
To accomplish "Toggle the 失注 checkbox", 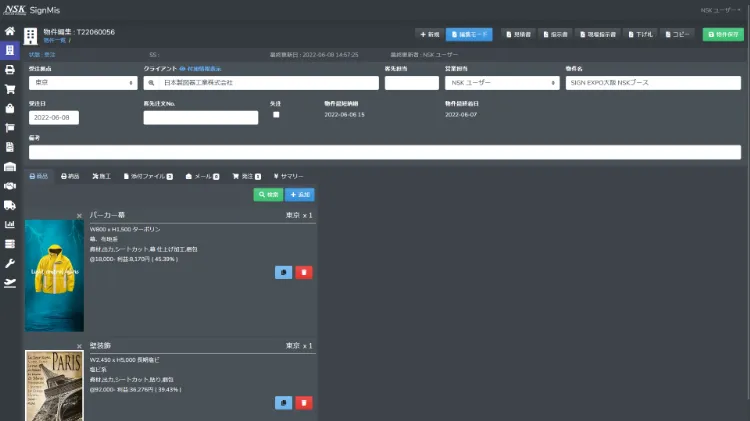I will tap(276, 115).
